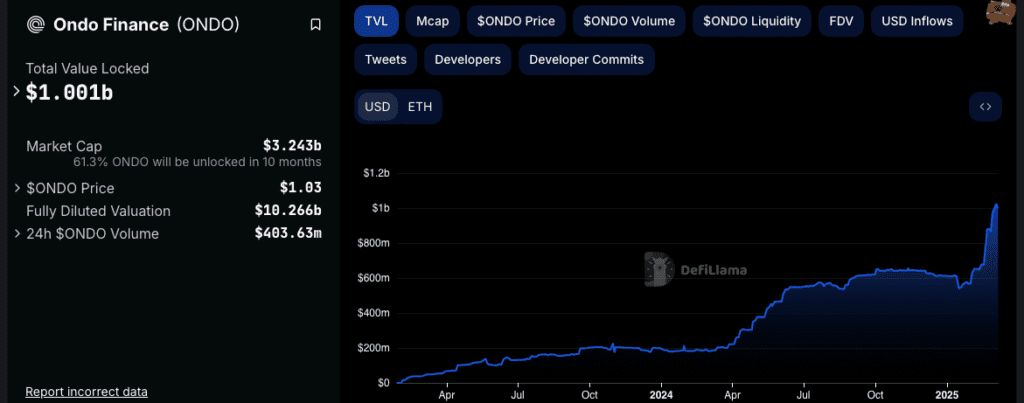The width and height of the screenshot is (1024, 403).
Task: Select USD chart denomination
Action: click(377, 107)
